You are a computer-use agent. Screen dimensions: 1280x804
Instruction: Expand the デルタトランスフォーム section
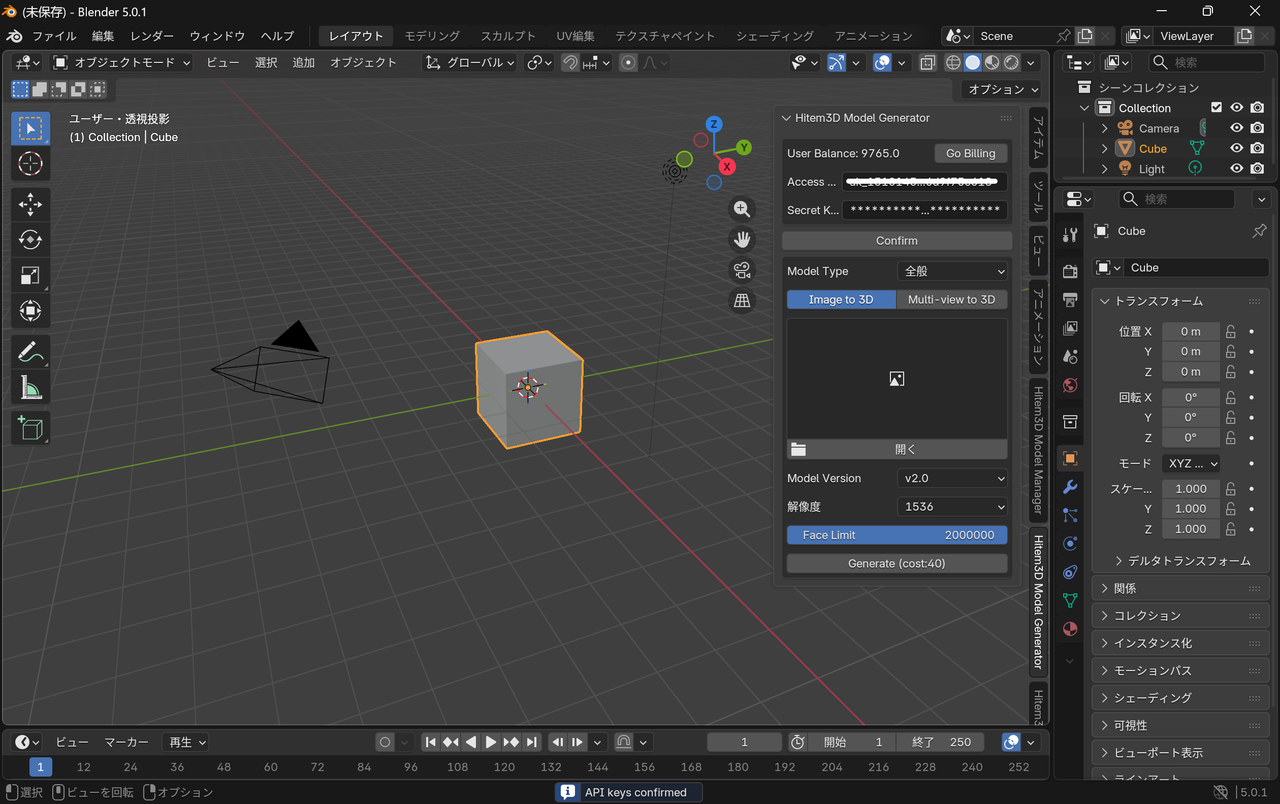tap(1180, 561)
